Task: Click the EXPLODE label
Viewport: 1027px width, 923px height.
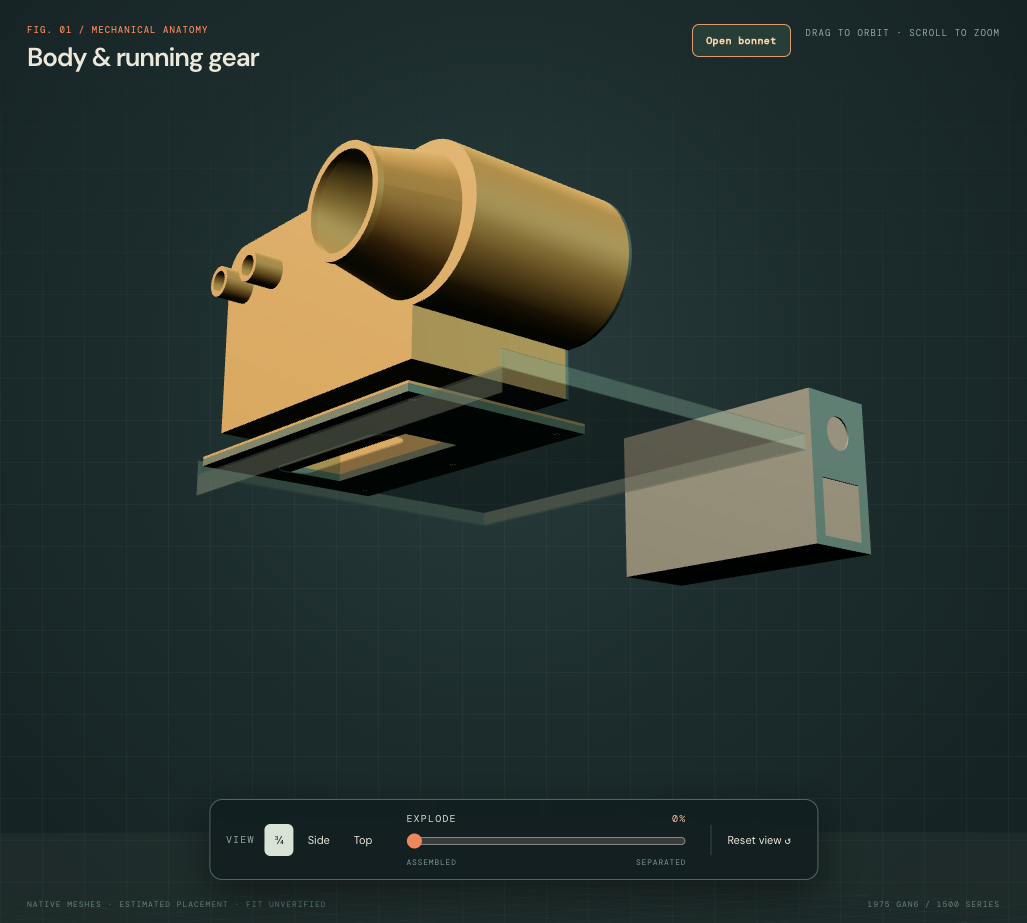Action: pos(431,819)
